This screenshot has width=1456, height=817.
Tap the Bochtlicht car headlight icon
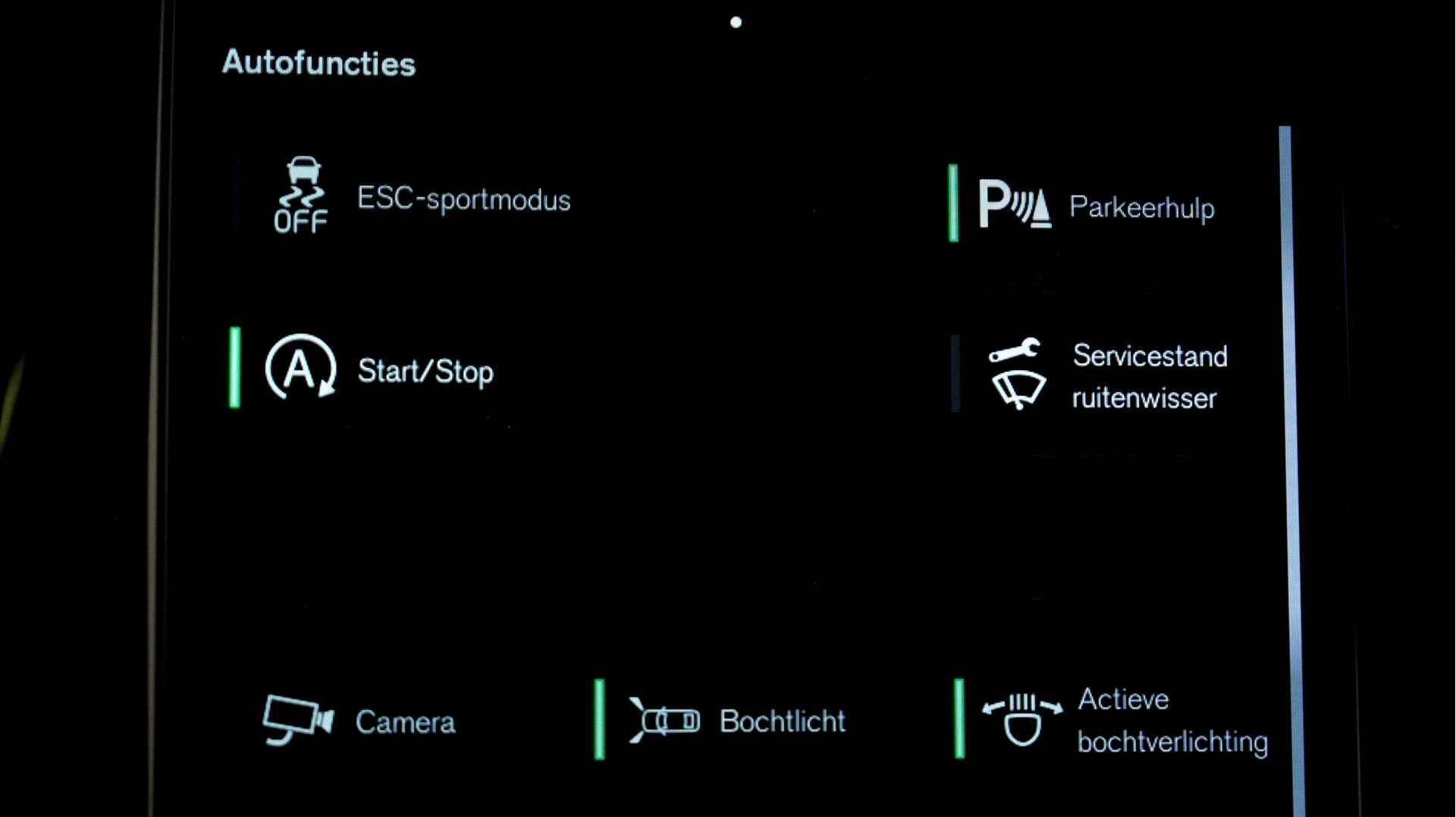pyautogui.click(x=664, y=720)
